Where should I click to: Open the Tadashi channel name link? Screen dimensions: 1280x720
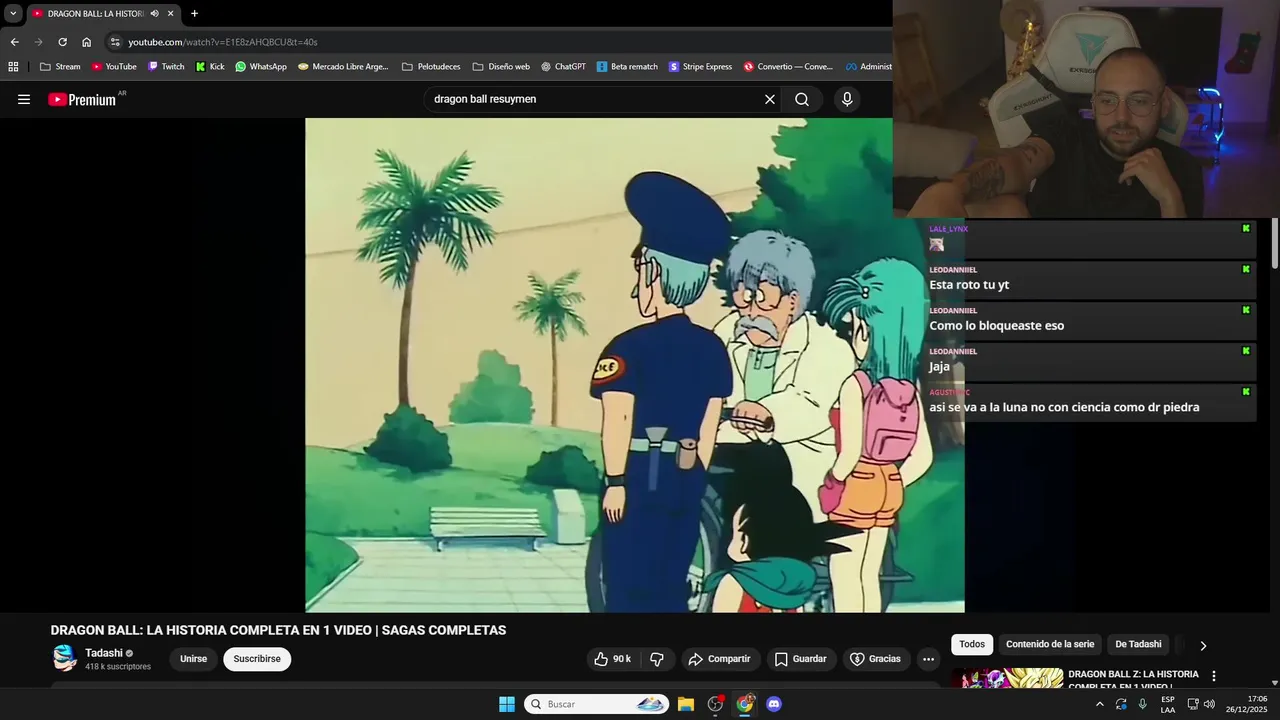tap(104, 653)
